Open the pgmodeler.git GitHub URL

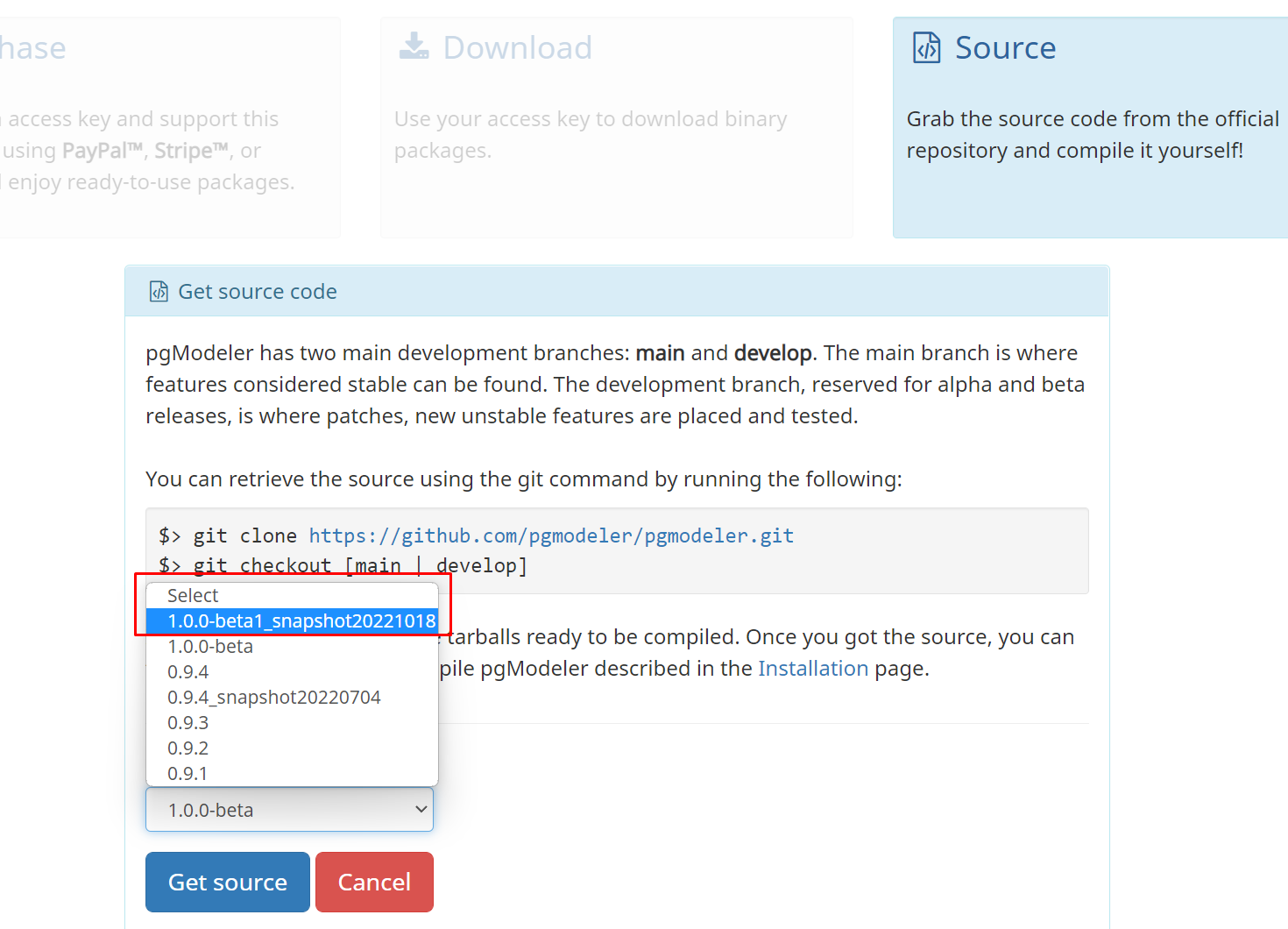[551, 535]
